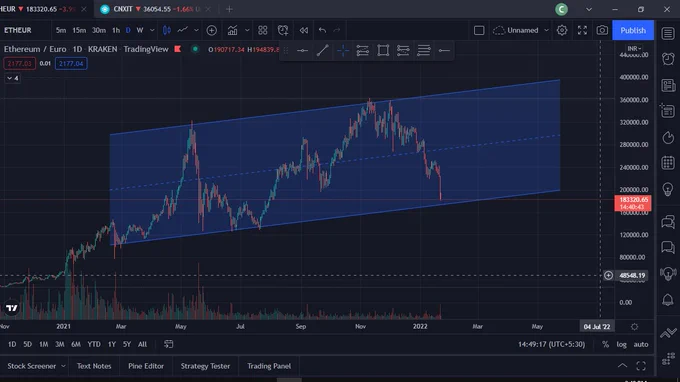Viewport: 680px width, 382px height.
Task: Select the 15m timeframe
Action: (x=79, y=30)
